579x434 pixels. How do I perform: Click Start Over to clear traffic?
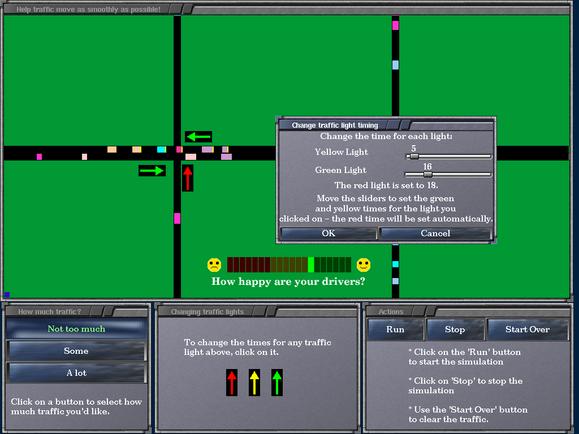point(527,329)
